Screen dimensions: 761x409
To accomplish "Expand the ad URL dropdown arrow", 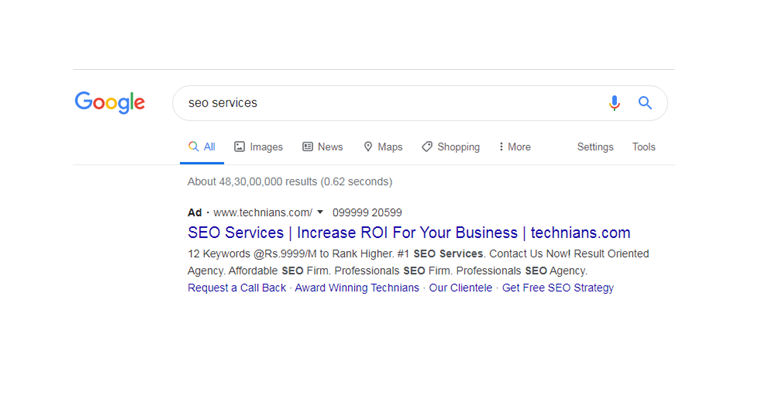I will (320, 212).
